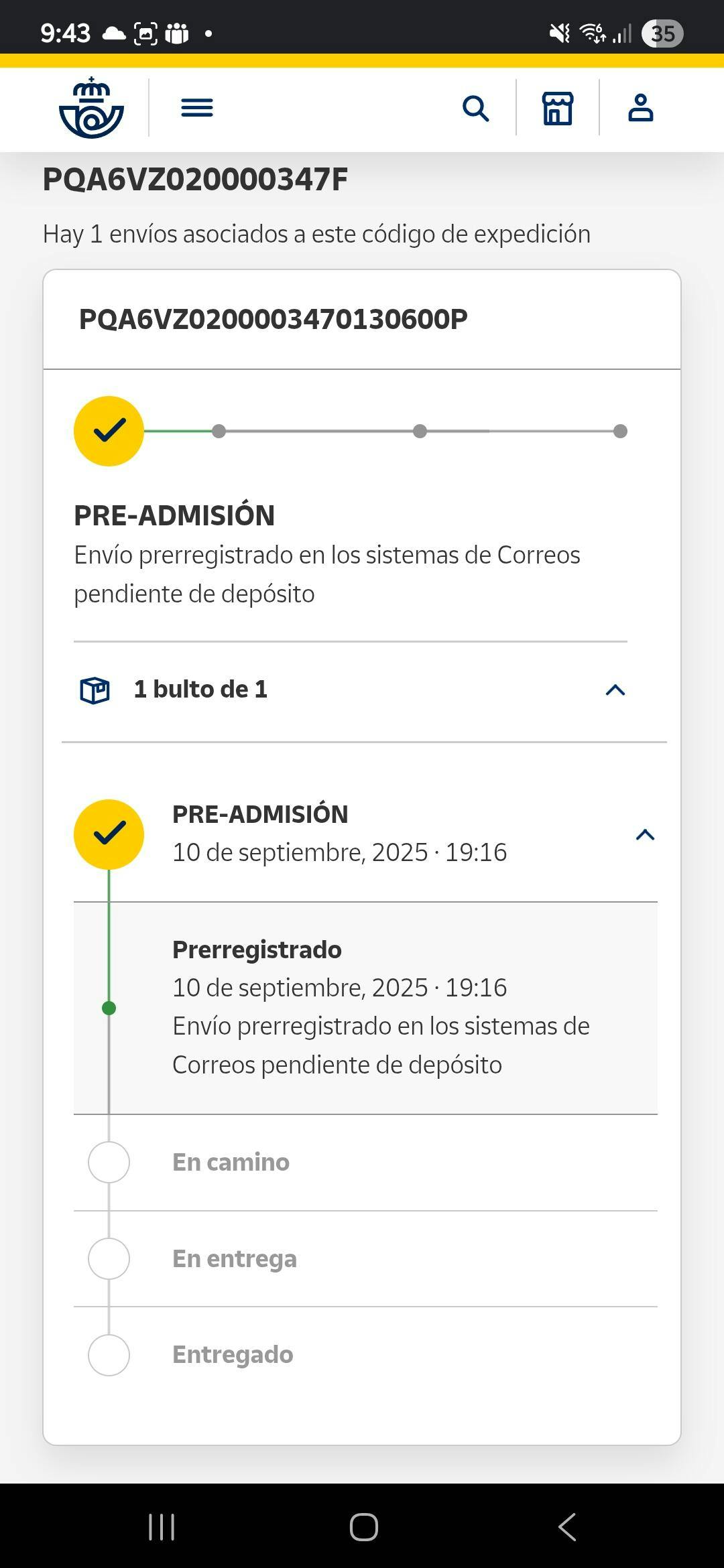The height and width of the screenshot is (1568, 724).
Task: Tap the 'En camino' stage label
Action: (x=231, y=1162)
